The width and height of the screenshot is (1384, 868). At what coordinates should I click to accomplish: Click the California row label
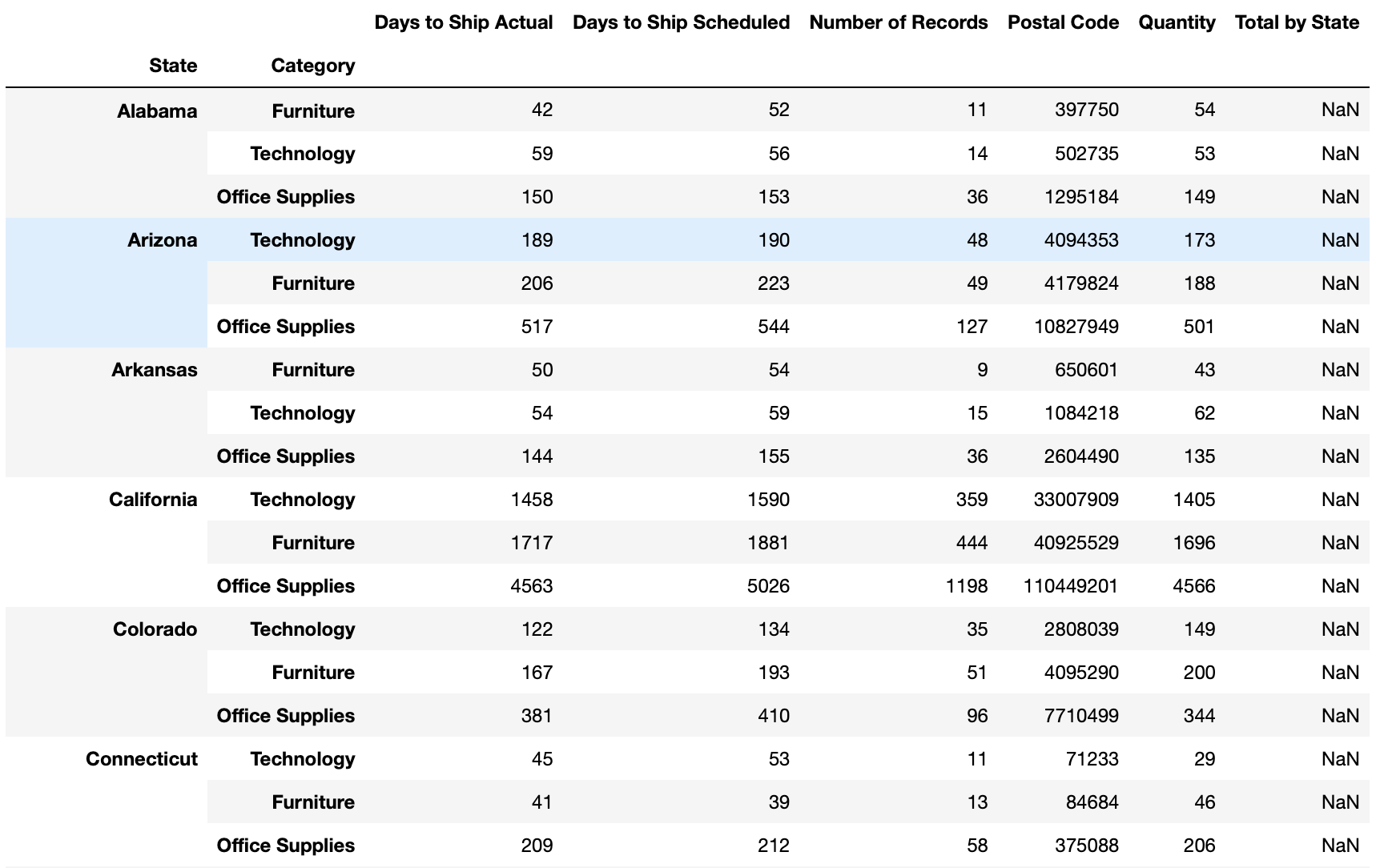153,499
